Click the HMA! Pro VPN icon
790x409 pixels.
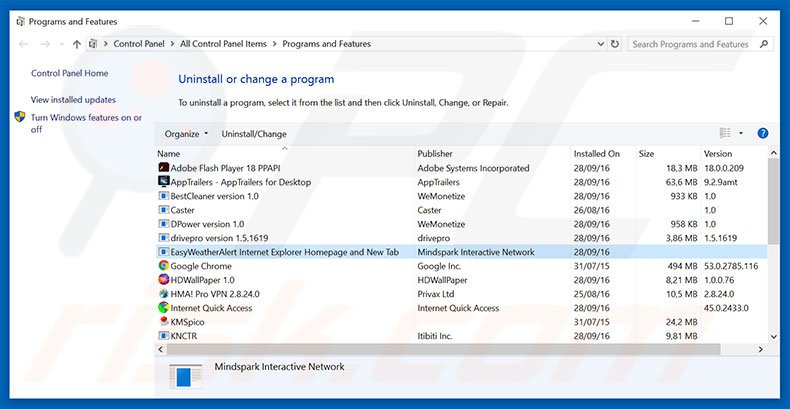pyautogui.click(x=163, y=294)
